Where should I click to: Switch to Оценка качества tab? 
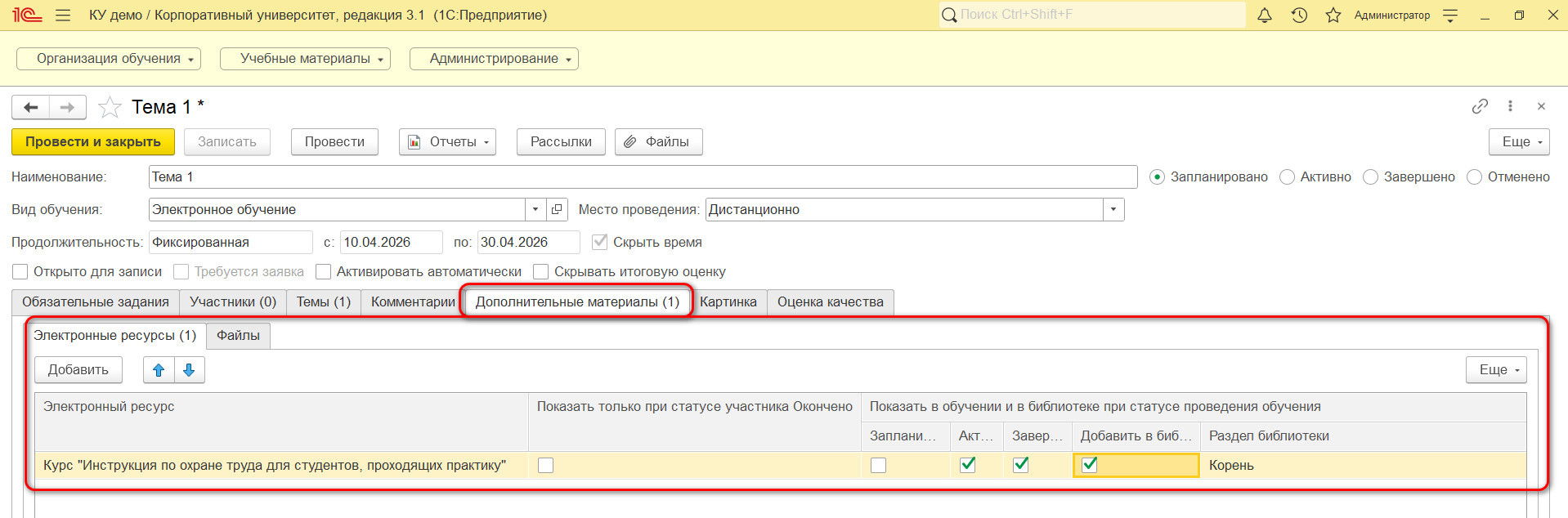point(831,302)
